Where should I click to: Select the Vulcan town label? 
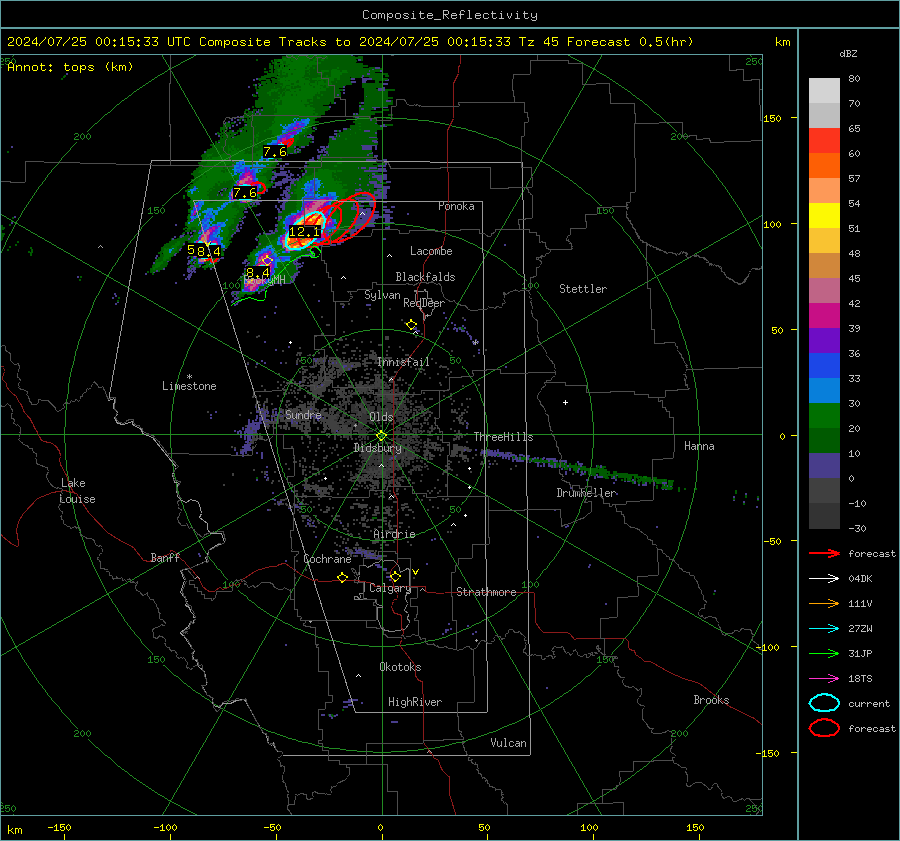click(509, 743)
